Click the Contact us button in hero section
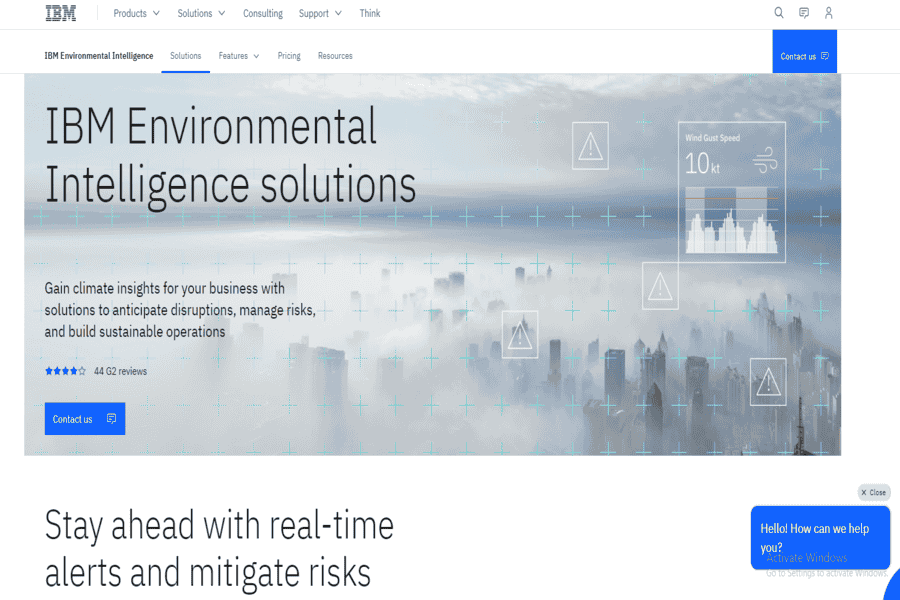Viewport: 900px width, 600px height. point(85,419)
